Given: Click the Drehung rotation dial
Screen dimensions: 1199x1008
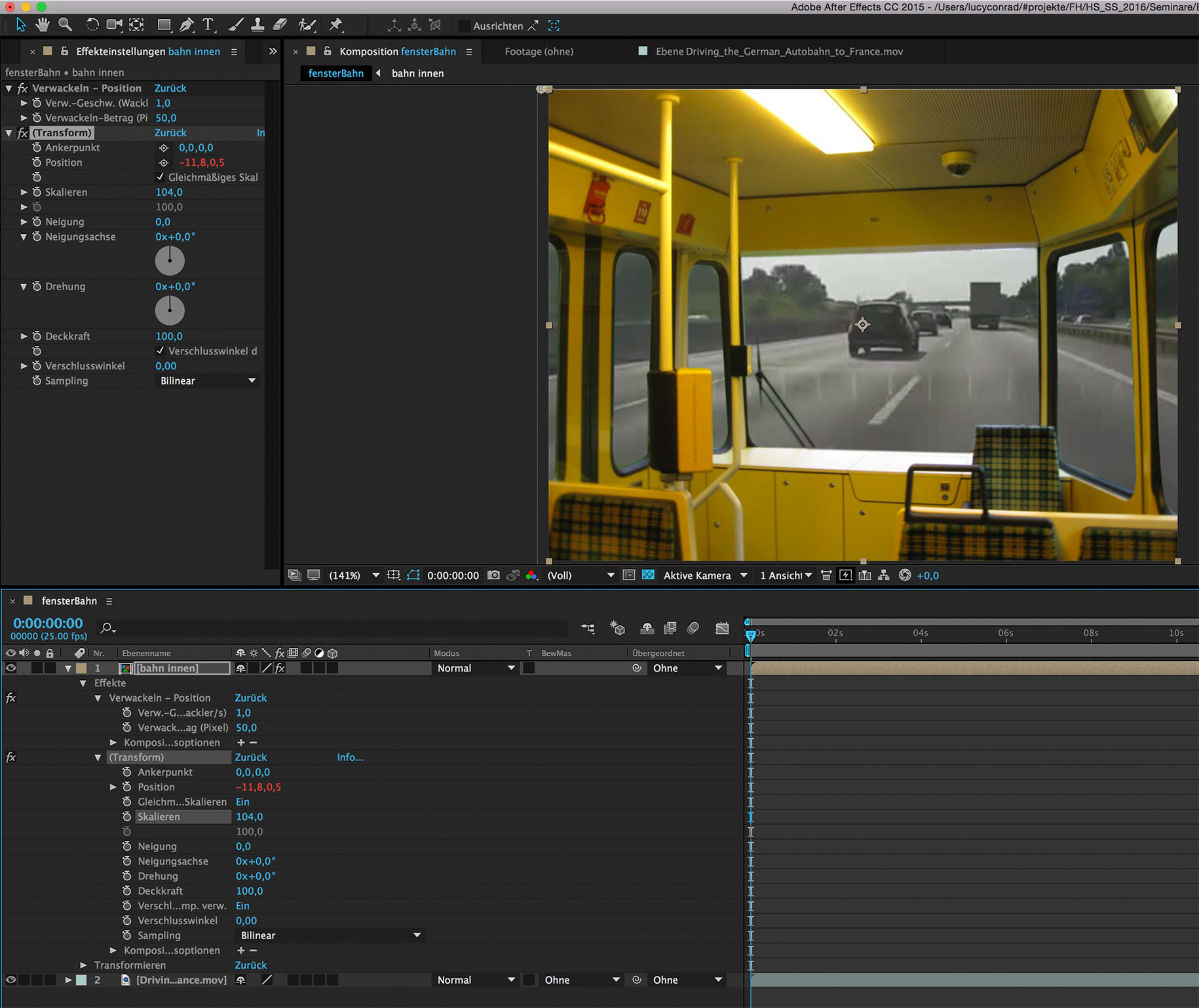Looking at the screenshot, I should (x=170, y=310).
